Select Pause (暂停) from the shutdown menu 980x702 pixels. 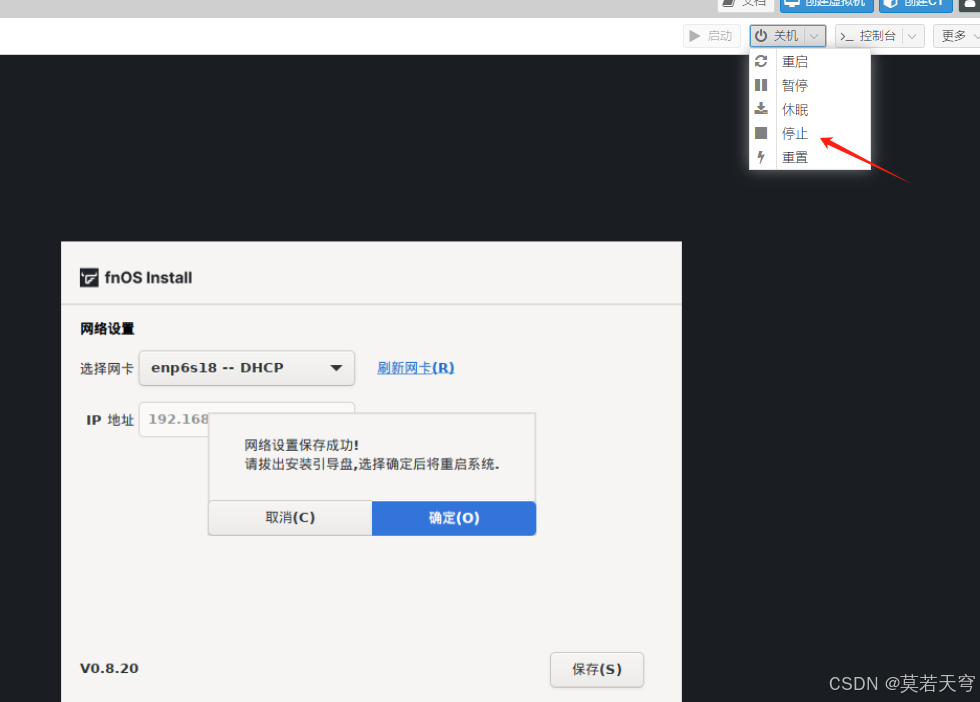[809, 85]
